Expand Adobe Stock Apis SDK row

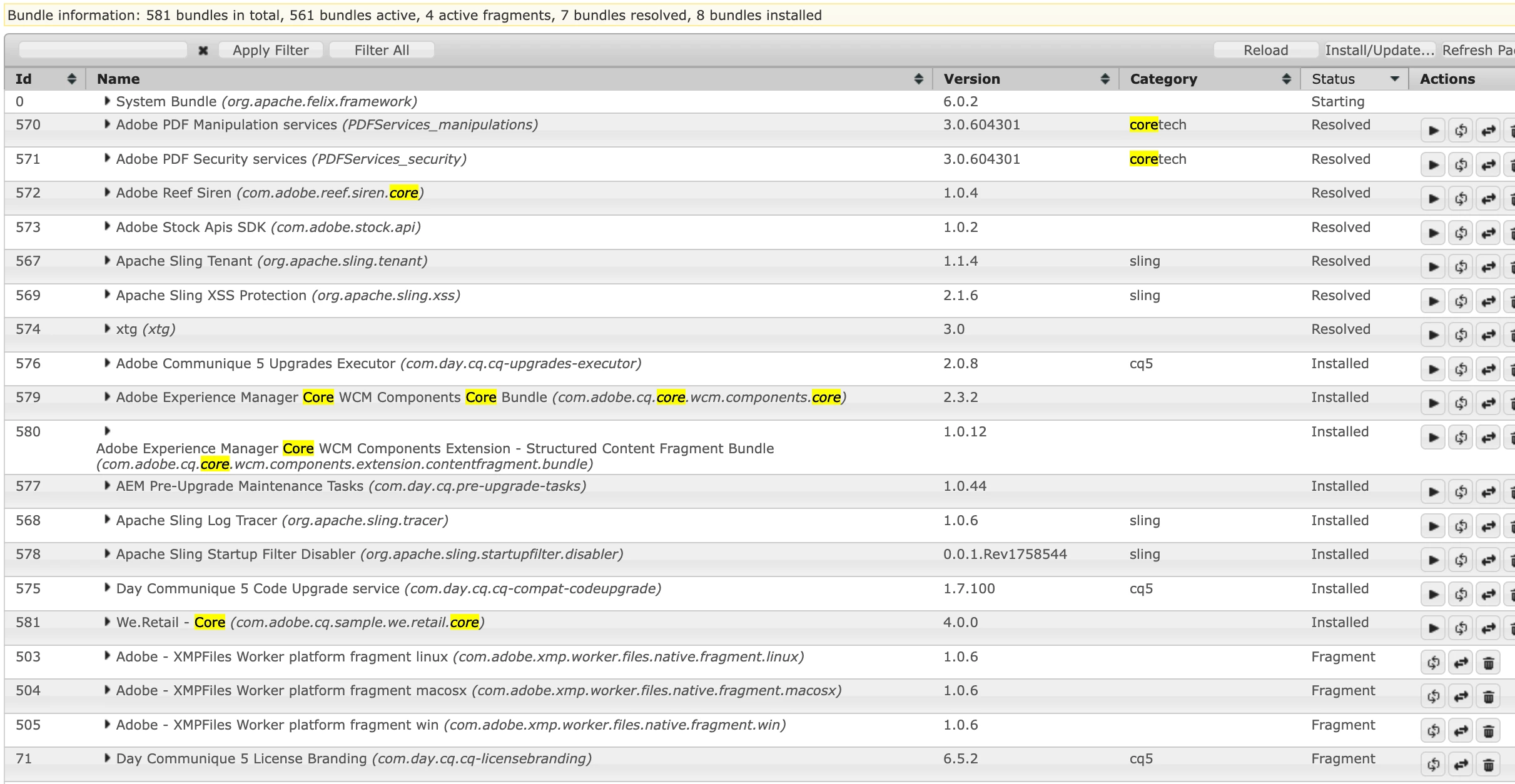pos(107,226)
